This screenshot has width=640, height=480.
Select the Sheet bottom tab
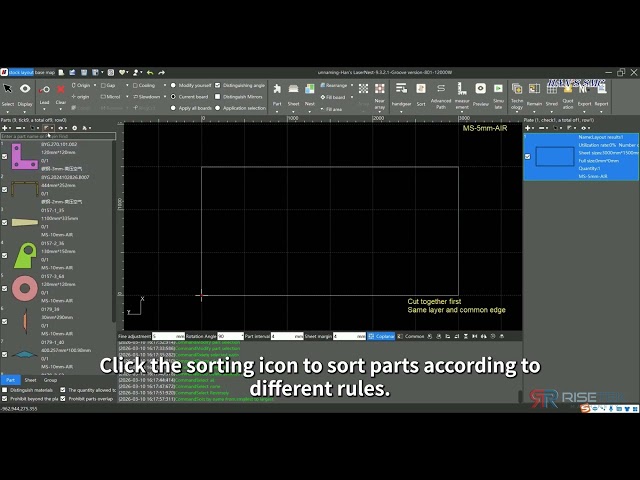coord(31,380)
